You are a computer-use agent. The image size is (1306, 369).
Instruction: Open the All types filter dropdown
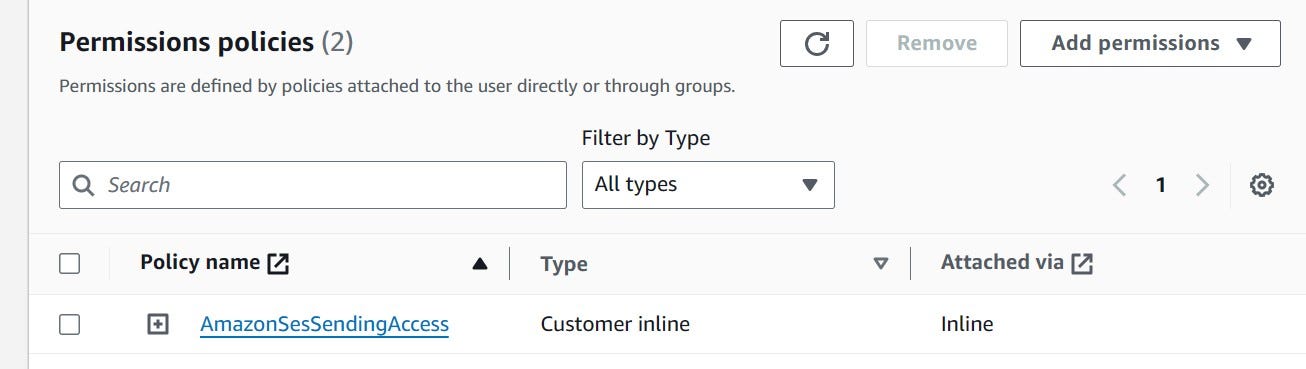(x=708, y=185)
